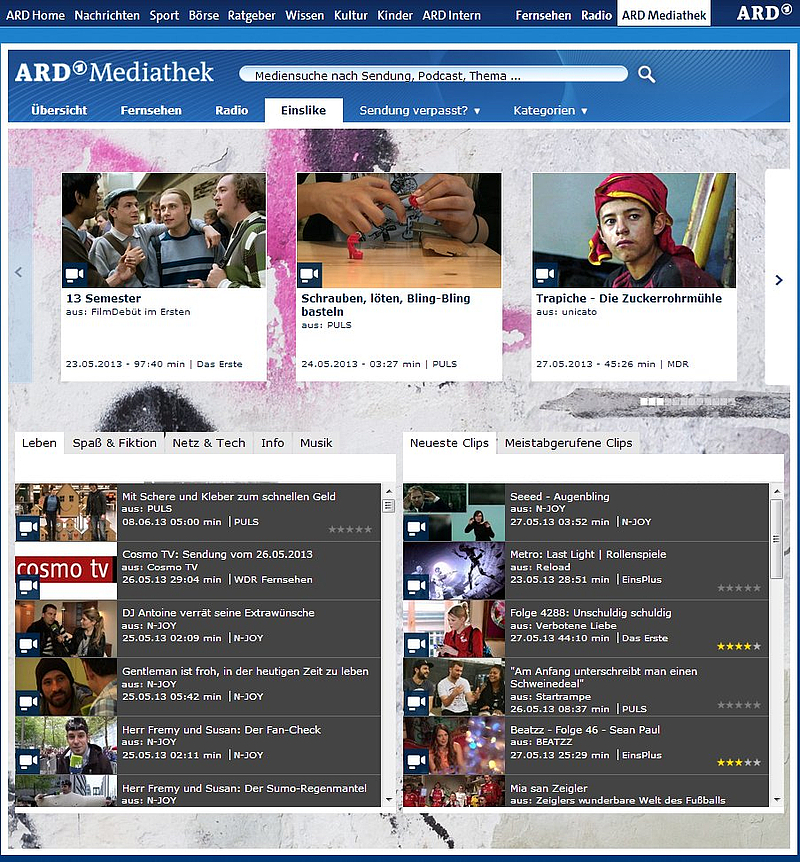Click video icon on Seeed Augenbling clip
This screenshot has height=862, width=800.
coord(416,528)
